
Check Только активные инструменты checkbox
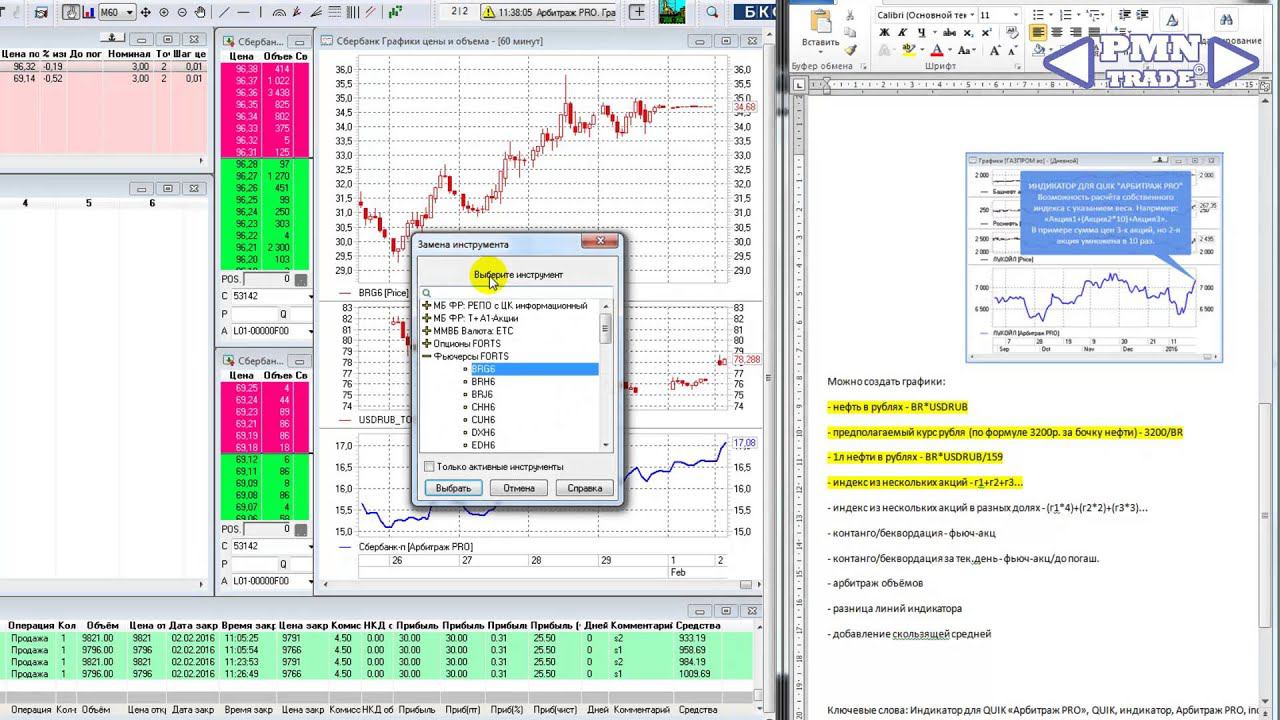click(429, 466)
